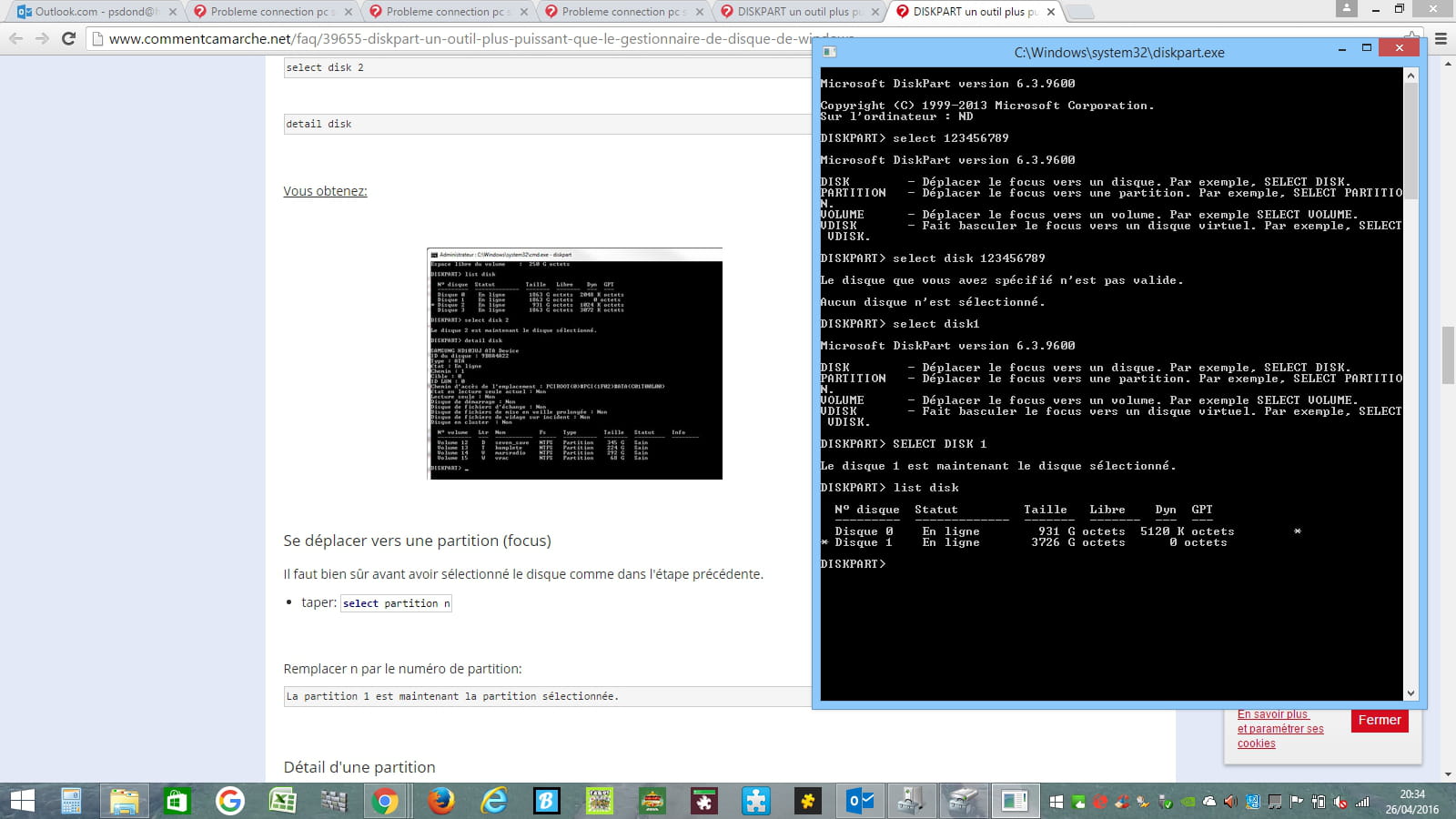Close the active DISKPART browser tab

(1051, 12)
